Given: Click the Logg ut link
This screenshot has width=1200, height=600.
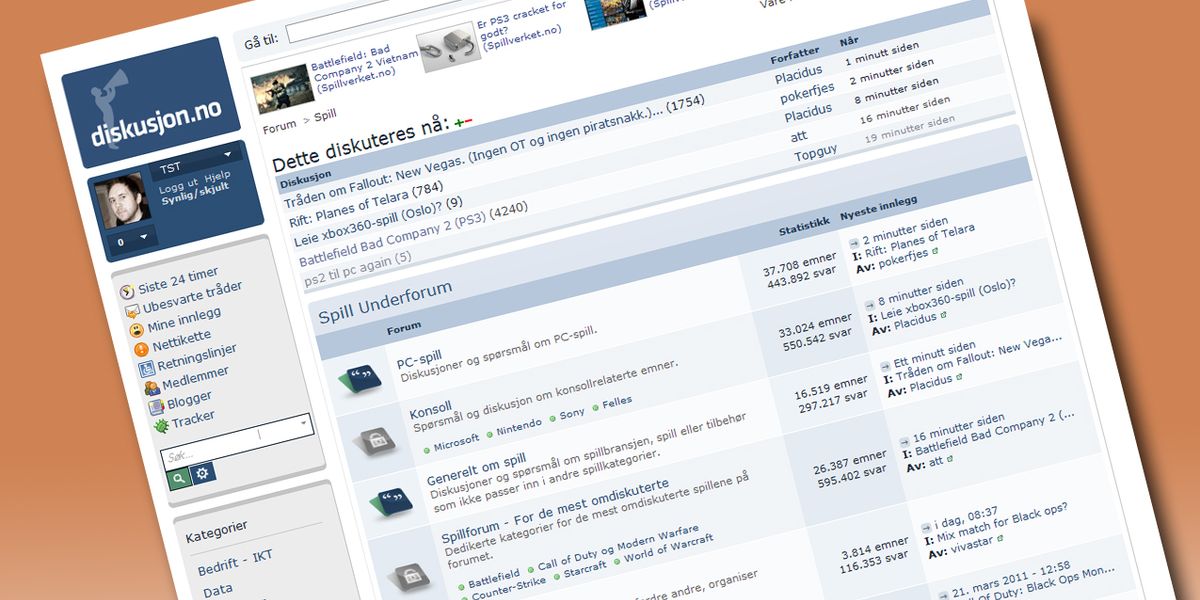Looking at the screenshot, I should (x=177, y=186).
